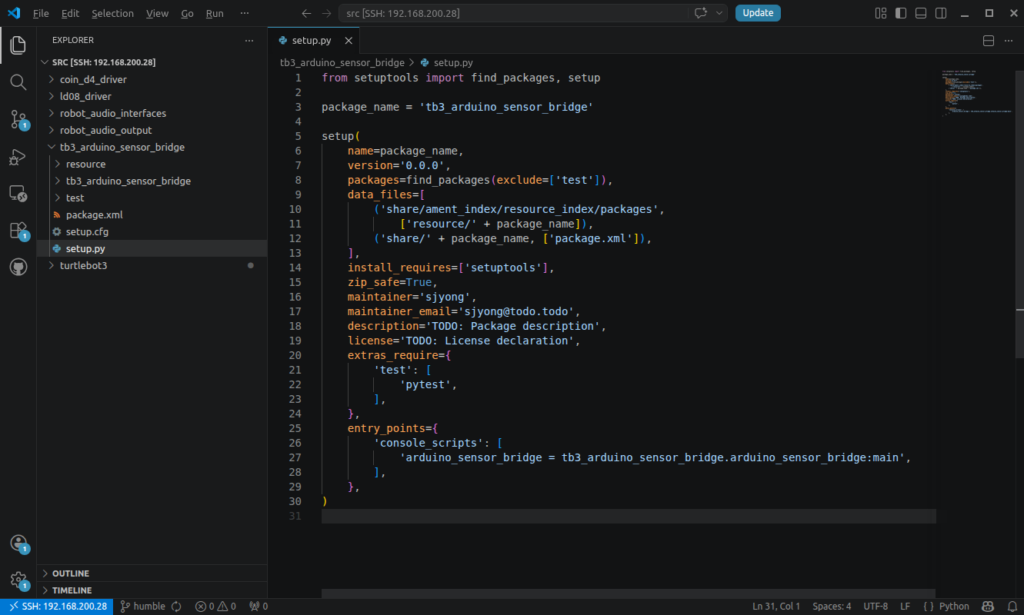Screen dimensions: 1024x615
Task: Toggle the secondary side bar visibility
Action: click(x=941, y=13)
